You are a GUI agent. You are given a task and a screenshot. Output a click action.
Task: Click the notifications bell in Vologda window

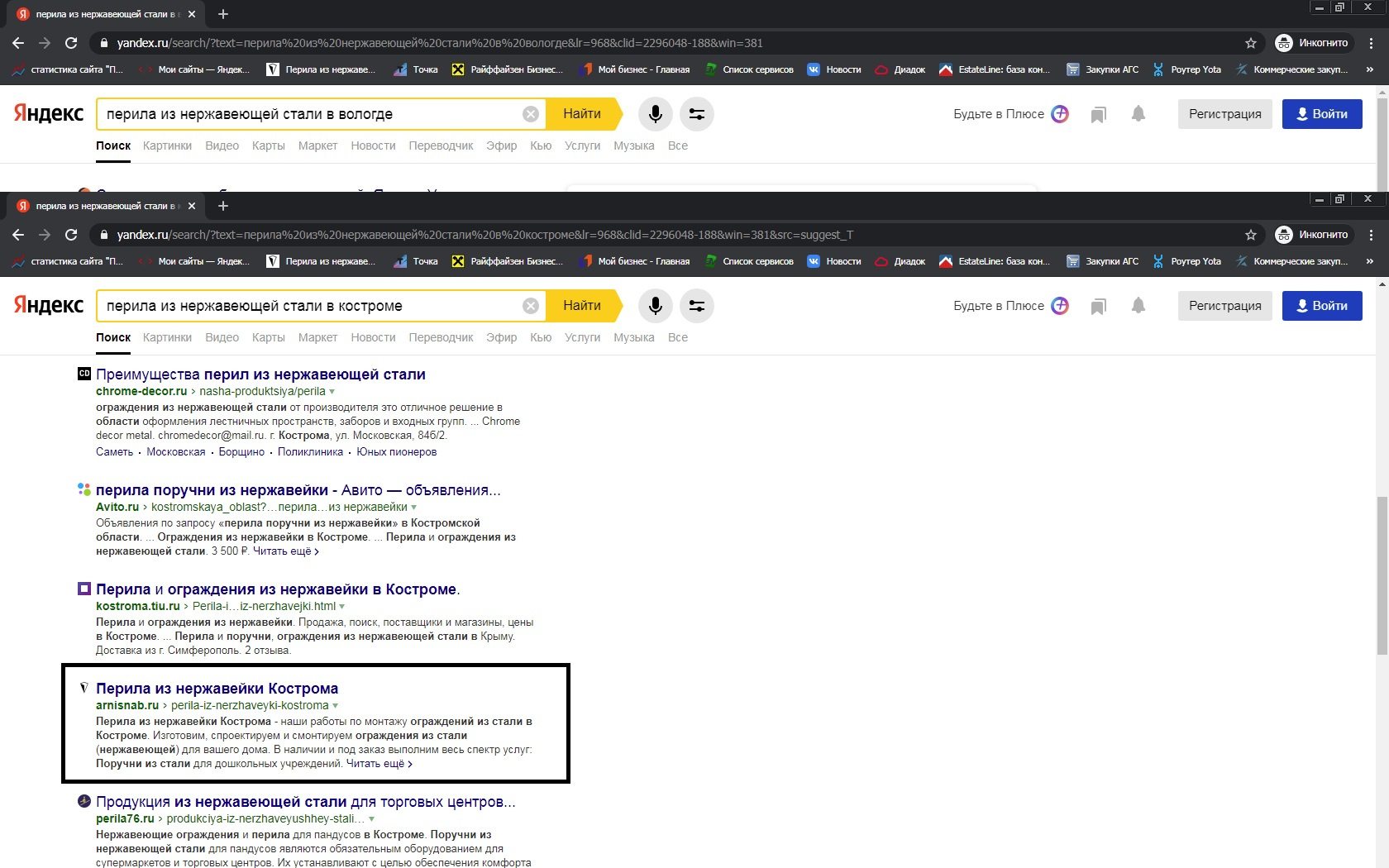[x=1138, y=114]
